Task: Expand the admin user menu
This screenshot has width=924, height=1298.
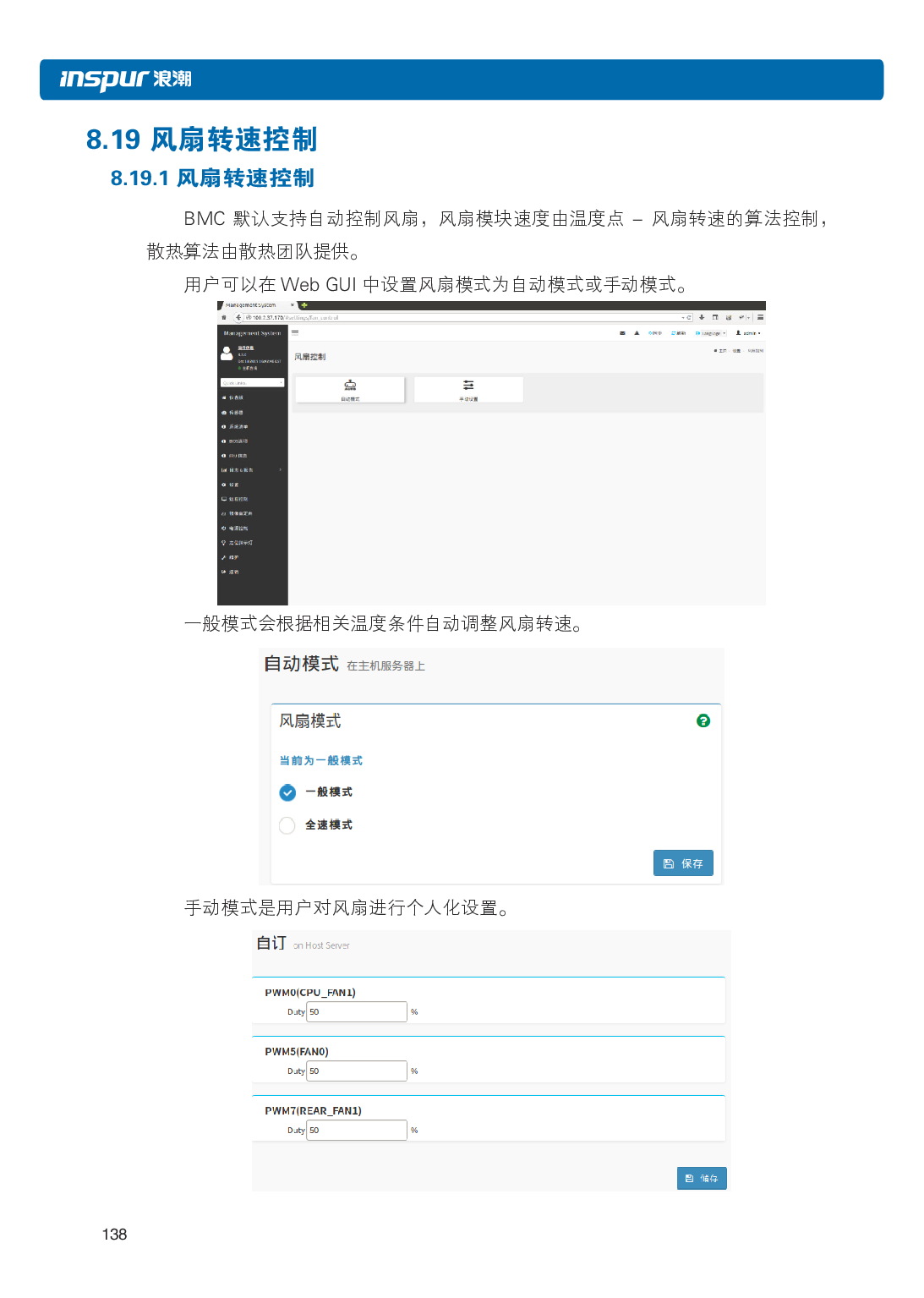Action: coord(748,333)
